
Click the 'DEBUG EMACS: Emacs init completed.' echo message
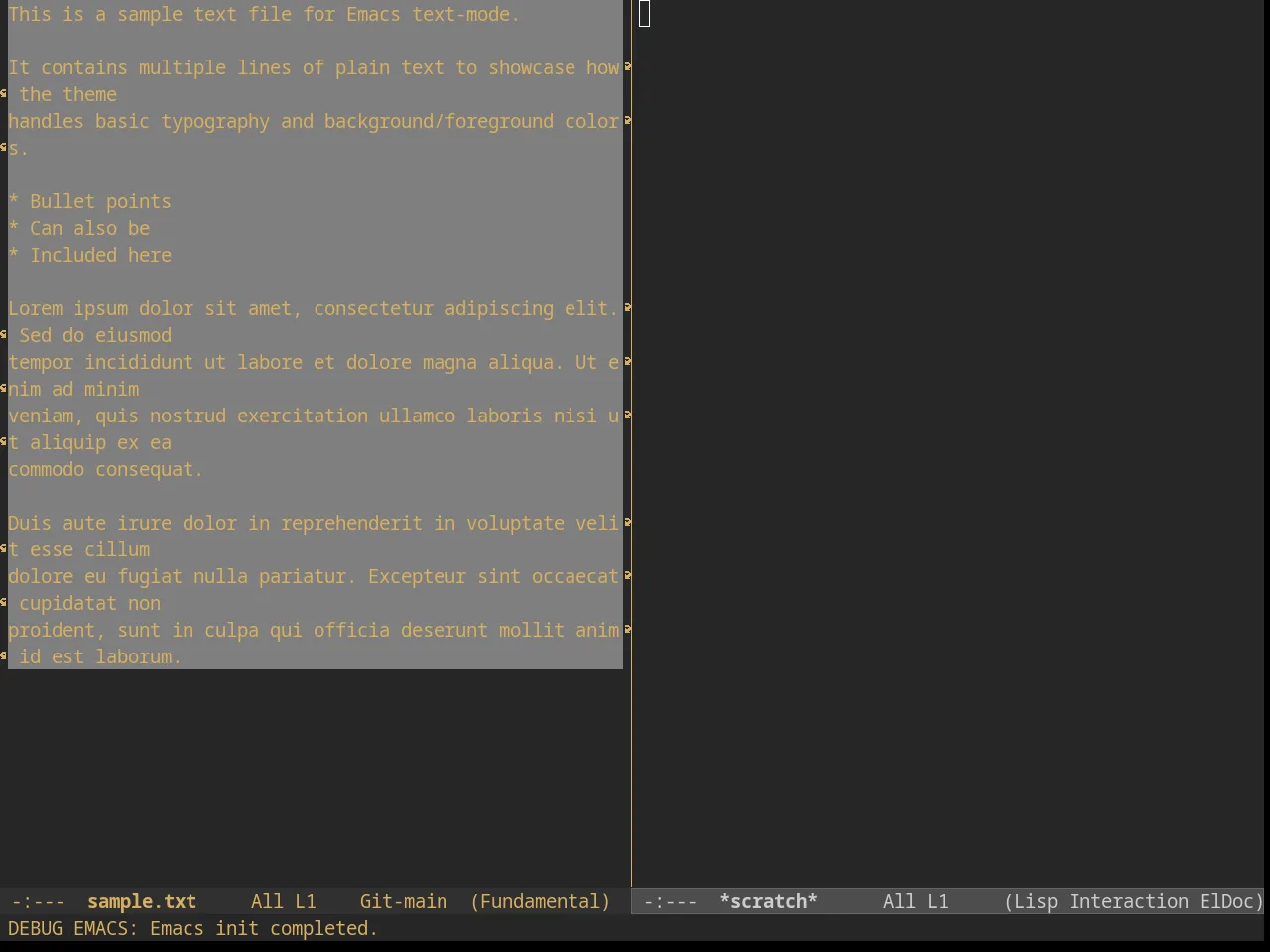[x=193, y=928]
